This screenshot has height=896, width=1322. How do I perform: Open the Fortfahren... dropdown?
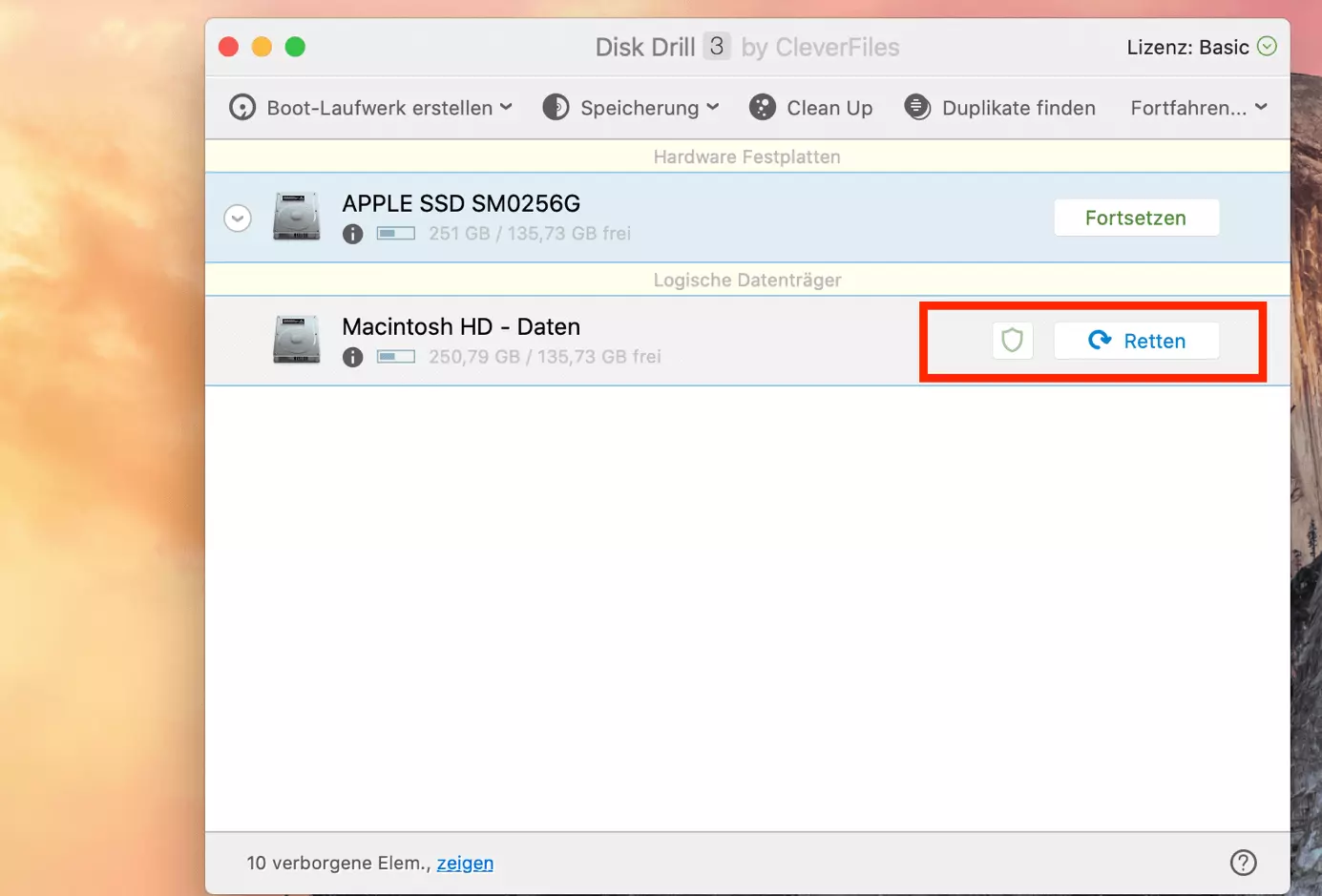[x=1199, y=108]
